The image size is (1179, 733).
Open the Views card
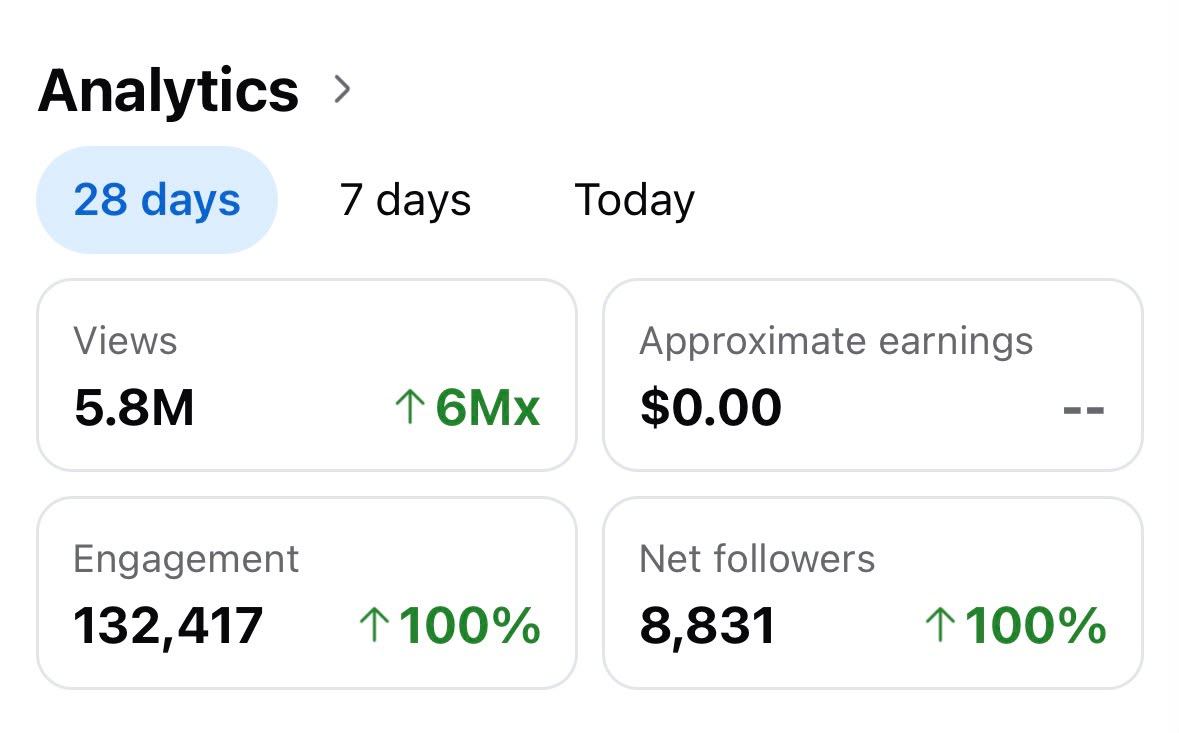(307, 375)
